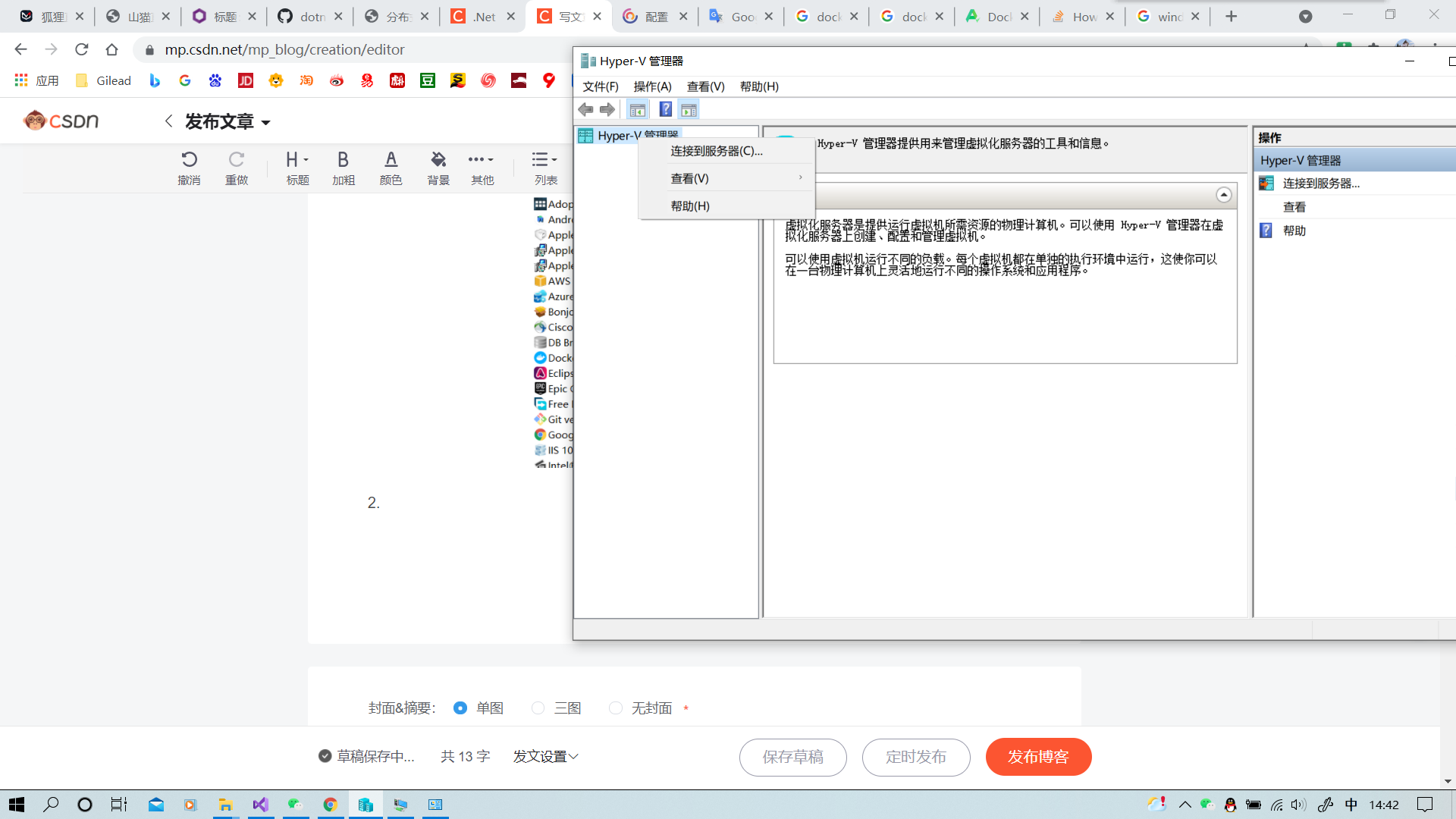Click the forward navigation arrow in Hyper-V Manager
This screenshot has height=819, width=1456.
(x=607, y=109)
